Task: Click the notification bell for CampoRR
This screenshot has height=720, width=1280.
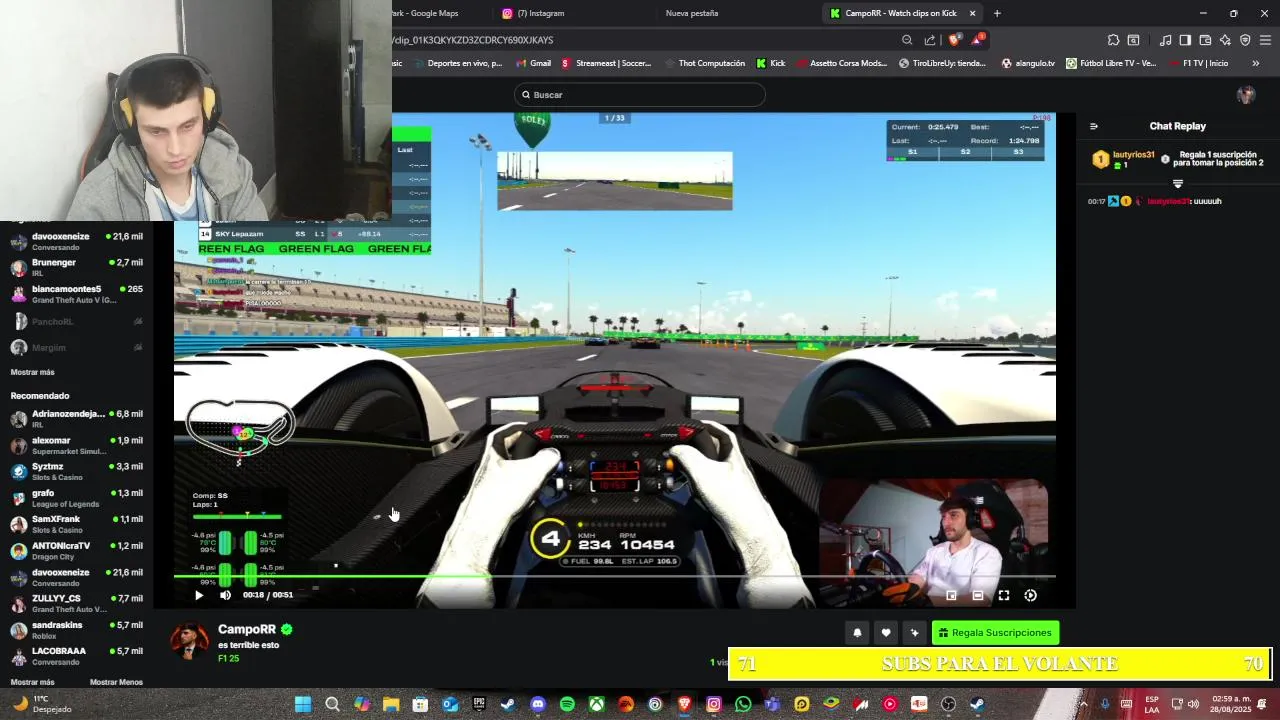Action: coord(857,633)
